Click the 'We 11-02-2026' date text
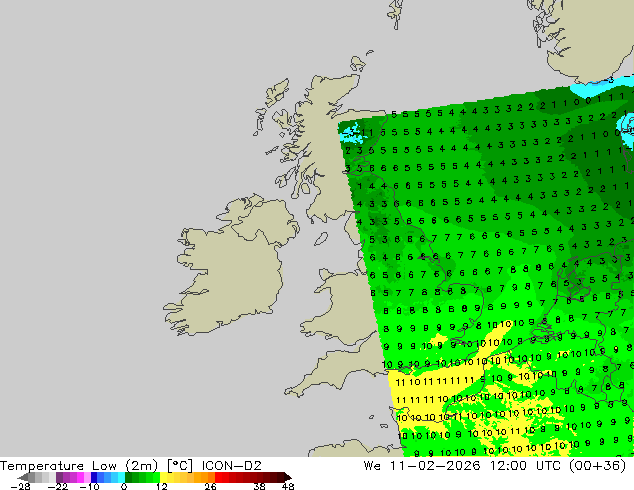 point(422,466)
